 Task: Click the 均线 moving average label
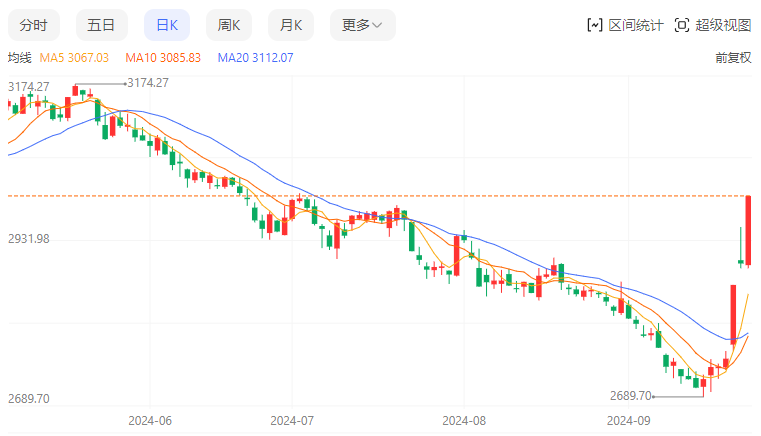(x=20, y=58)
